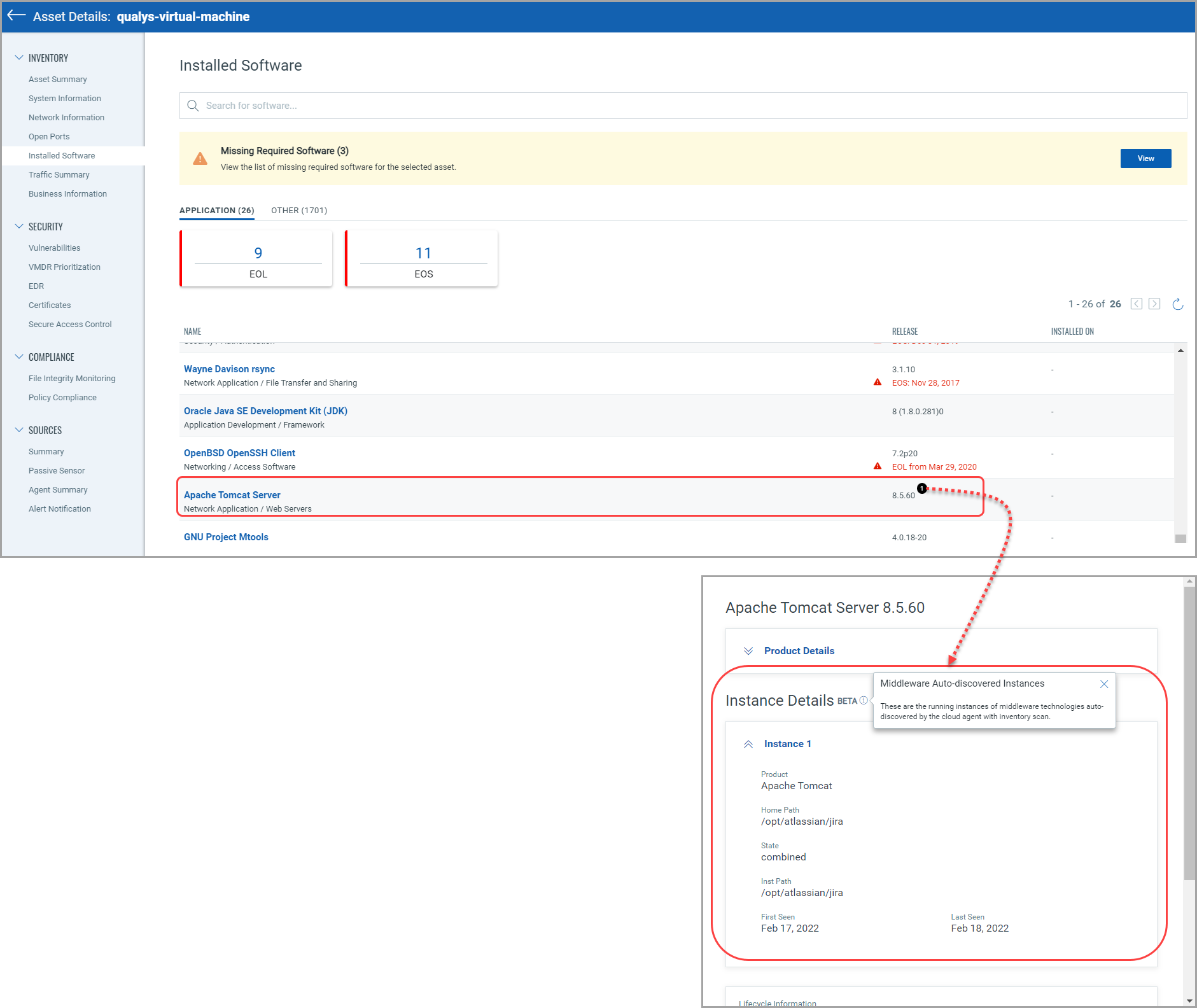The width and height of the screenshot is (1197, 1008).
Task: Collapse the Instance 1 section
Action: point(749,744)
